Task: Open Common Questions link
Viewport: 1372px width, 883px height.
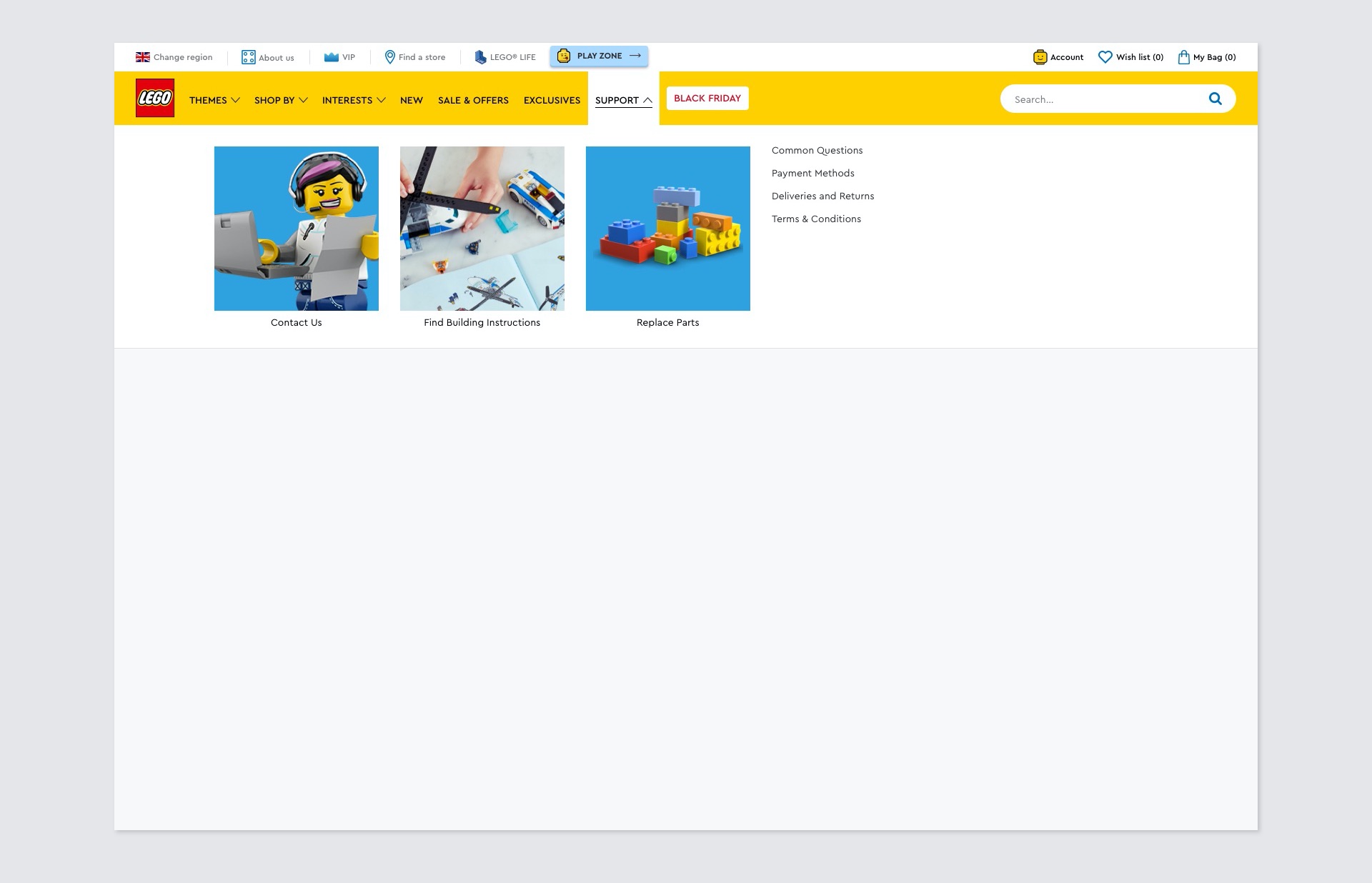Action: [817, 150]
